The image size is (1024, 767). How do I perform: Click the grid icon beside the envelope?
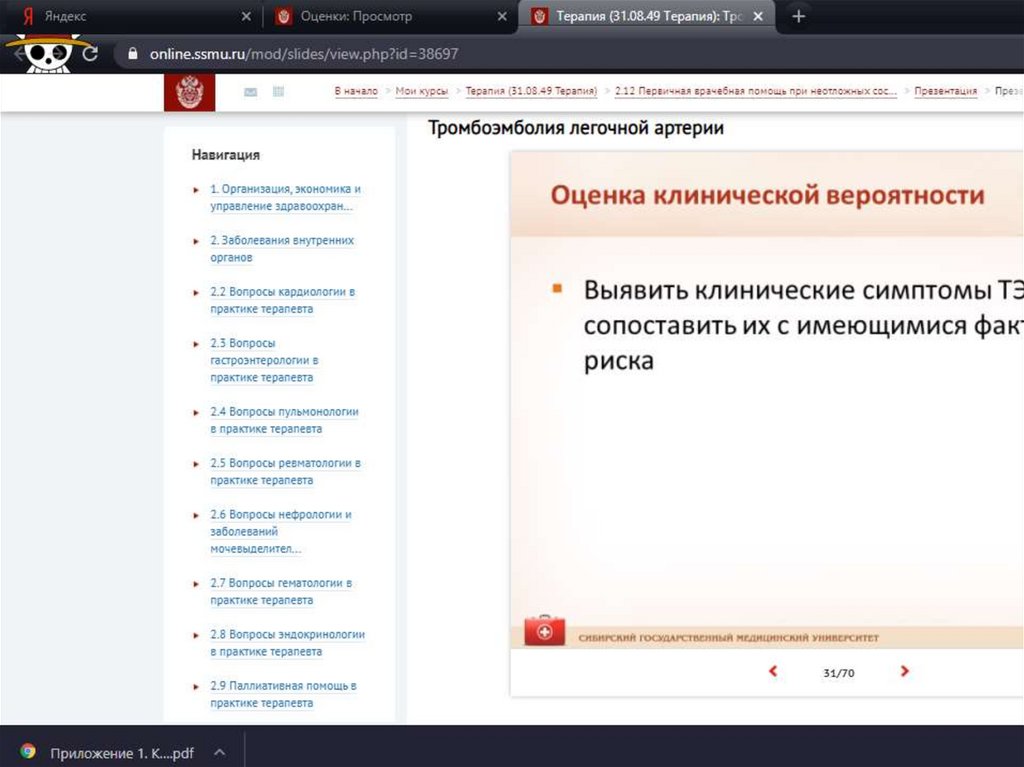[278, 92]
